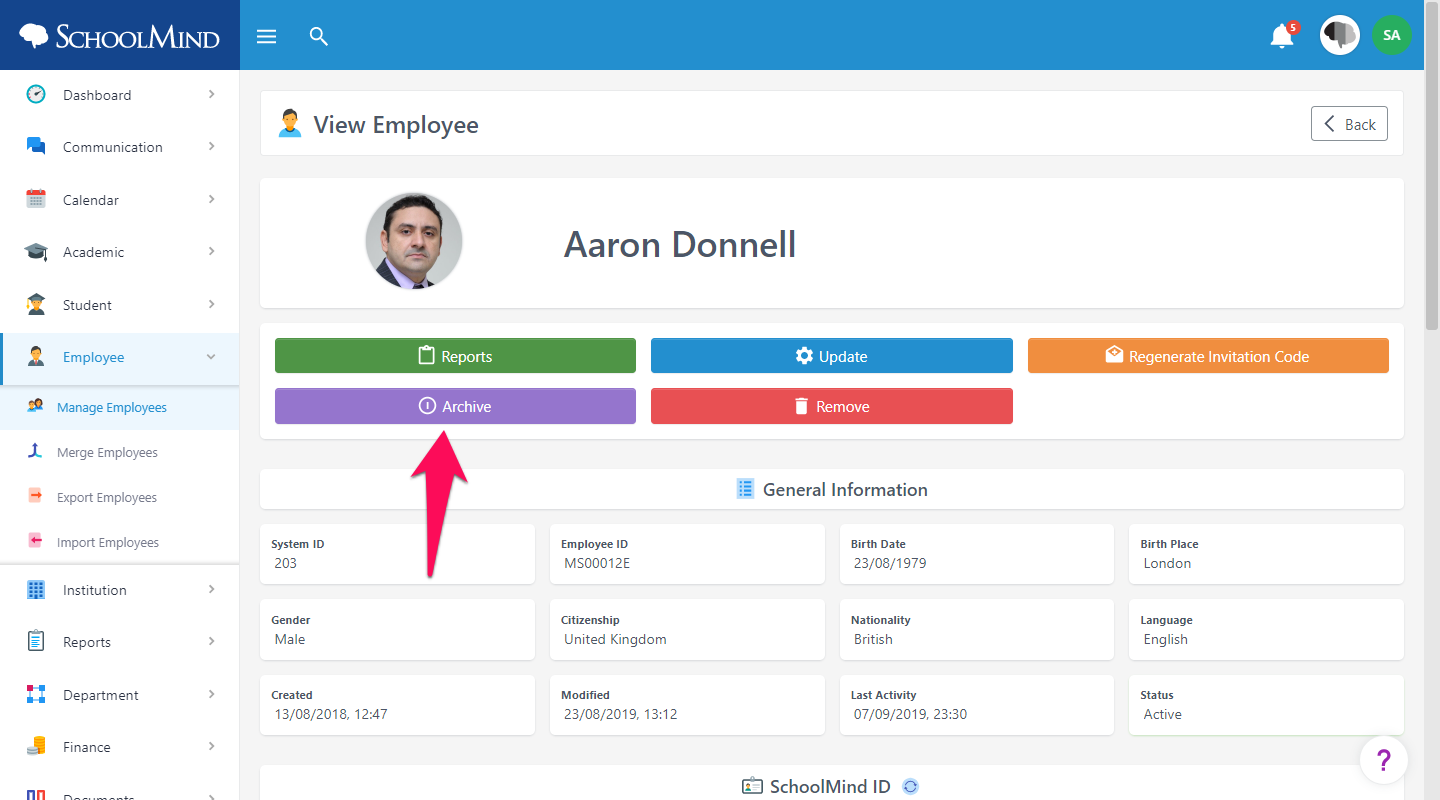Click the Nationality value British
Image resolution: width=1440 pixels, height=800 pixels.
[873, 639]
